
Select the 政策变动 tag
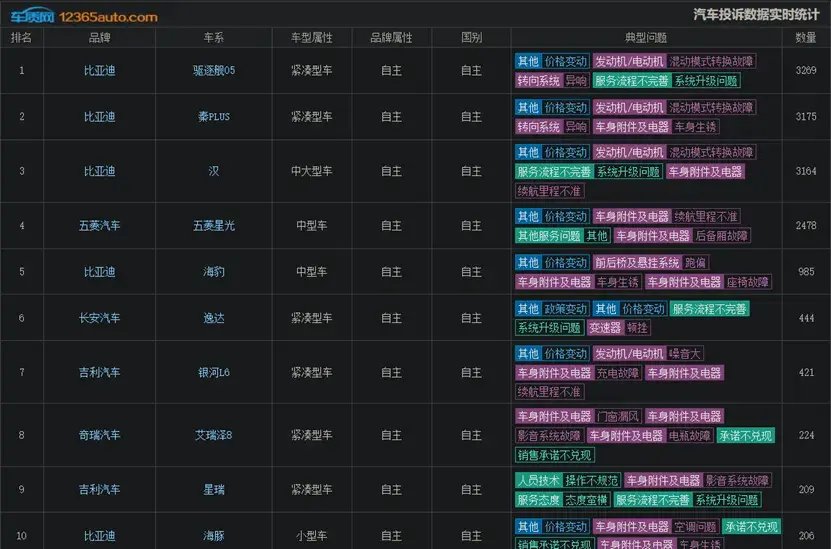[x=565, y=309]
